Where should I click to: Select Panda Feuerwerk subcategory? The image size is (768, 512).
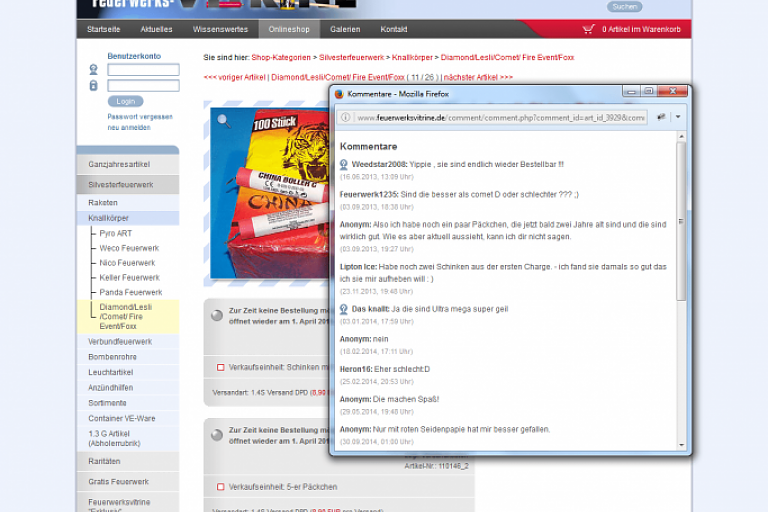[131, 292]
